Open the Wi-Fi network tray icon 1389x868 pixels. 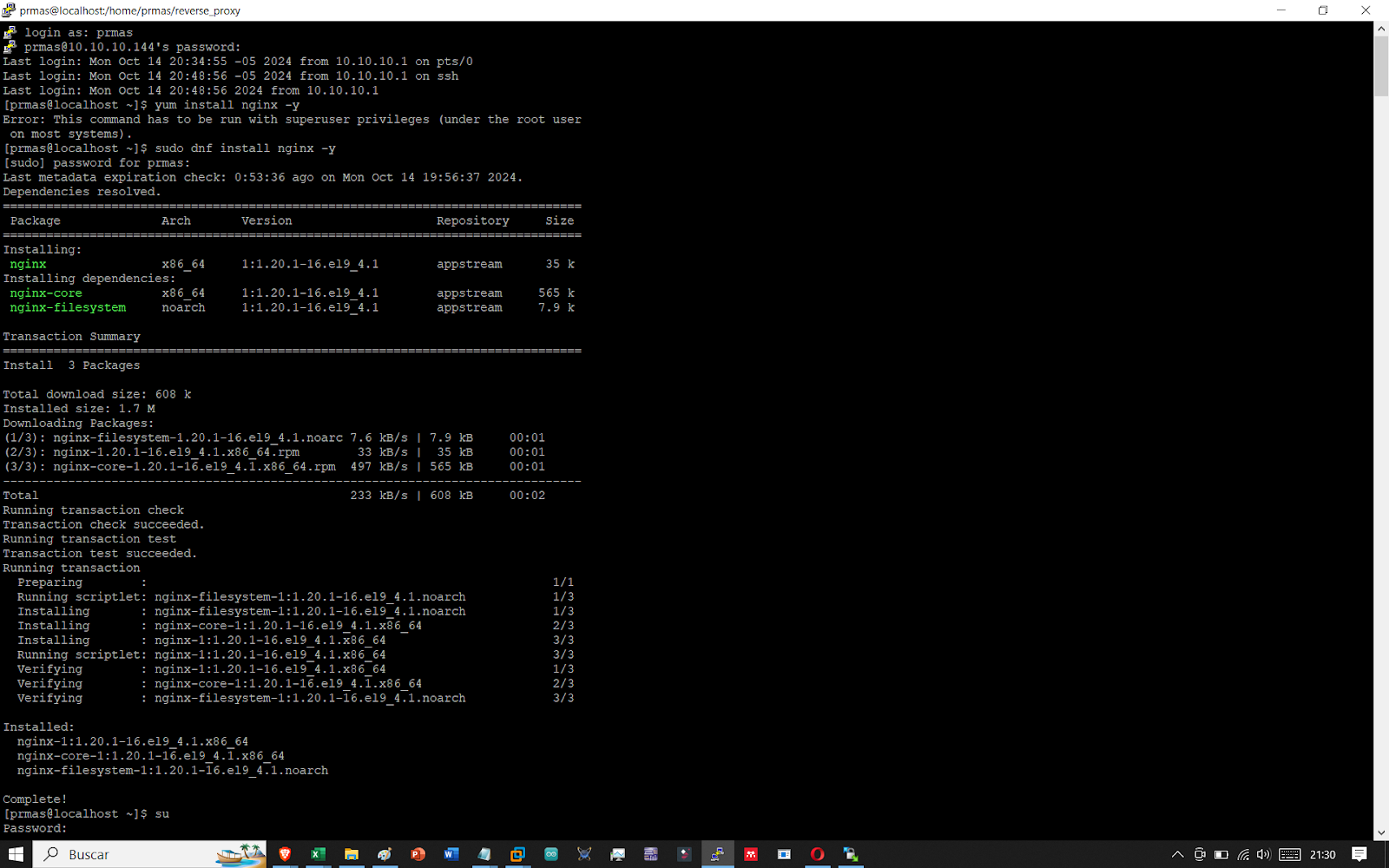[x=1243, y=854]
